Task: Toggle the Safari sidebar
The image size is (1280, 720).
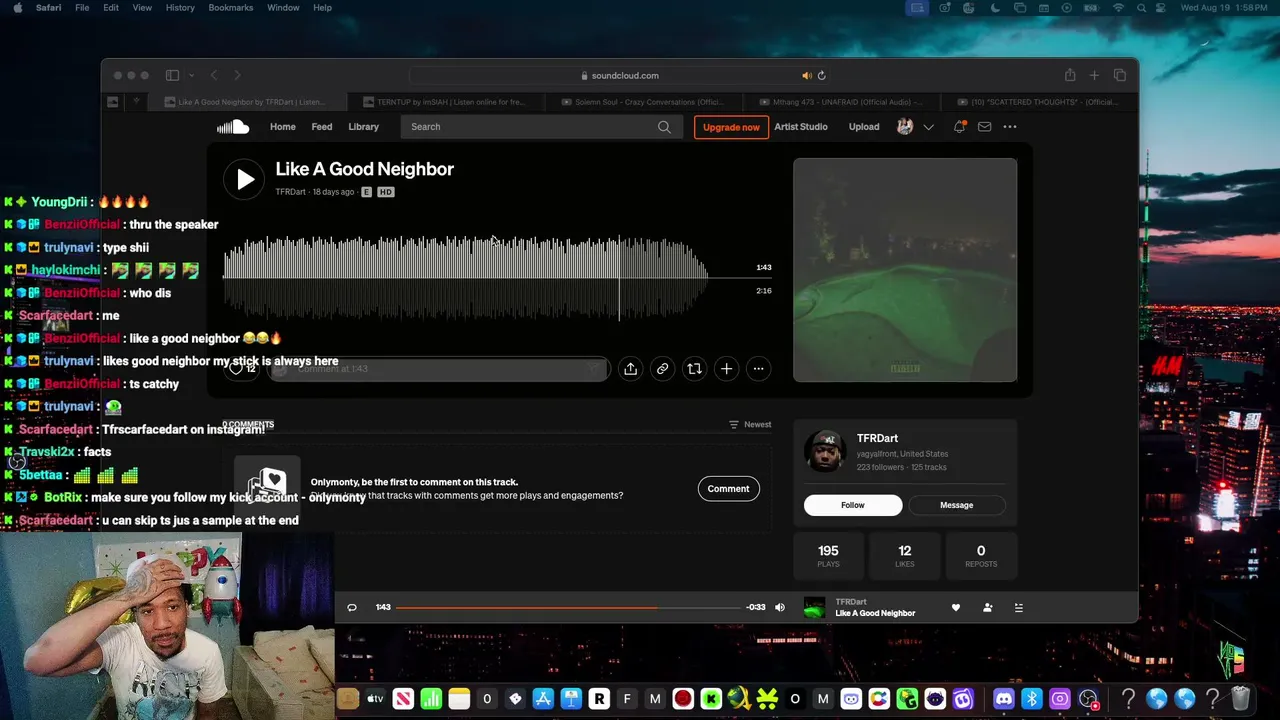Action: [172, 75]
